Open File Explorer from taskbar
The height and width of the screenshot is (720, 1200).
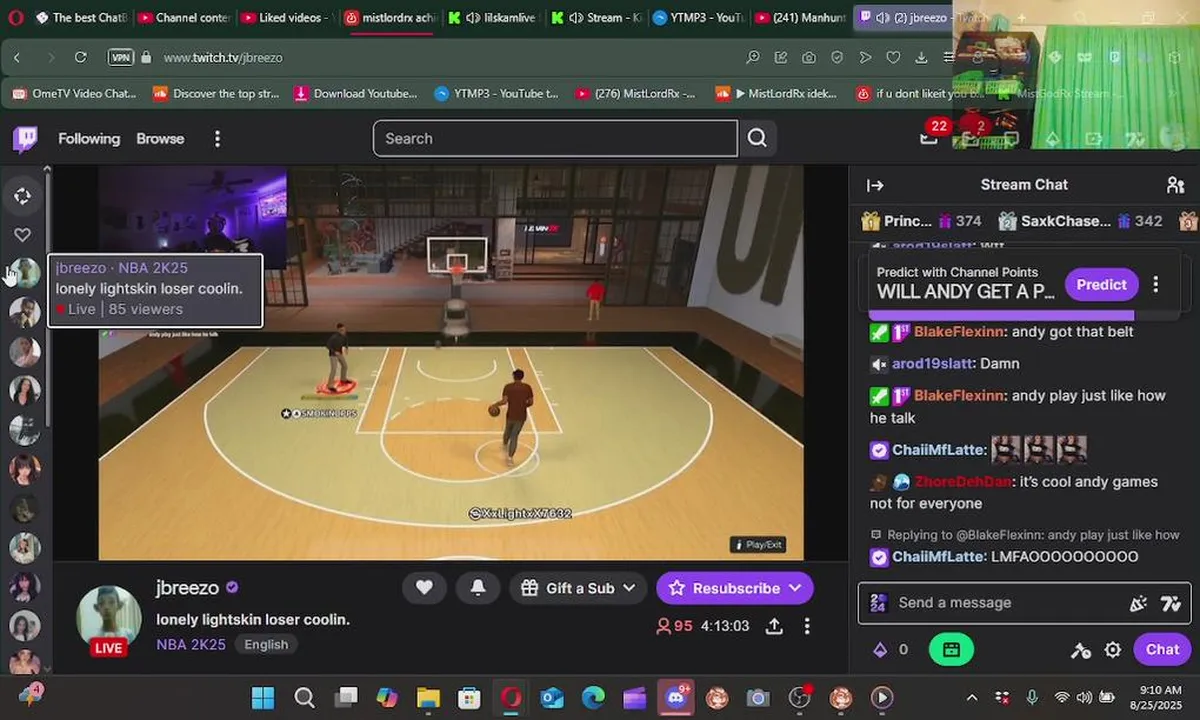point(428,697)
